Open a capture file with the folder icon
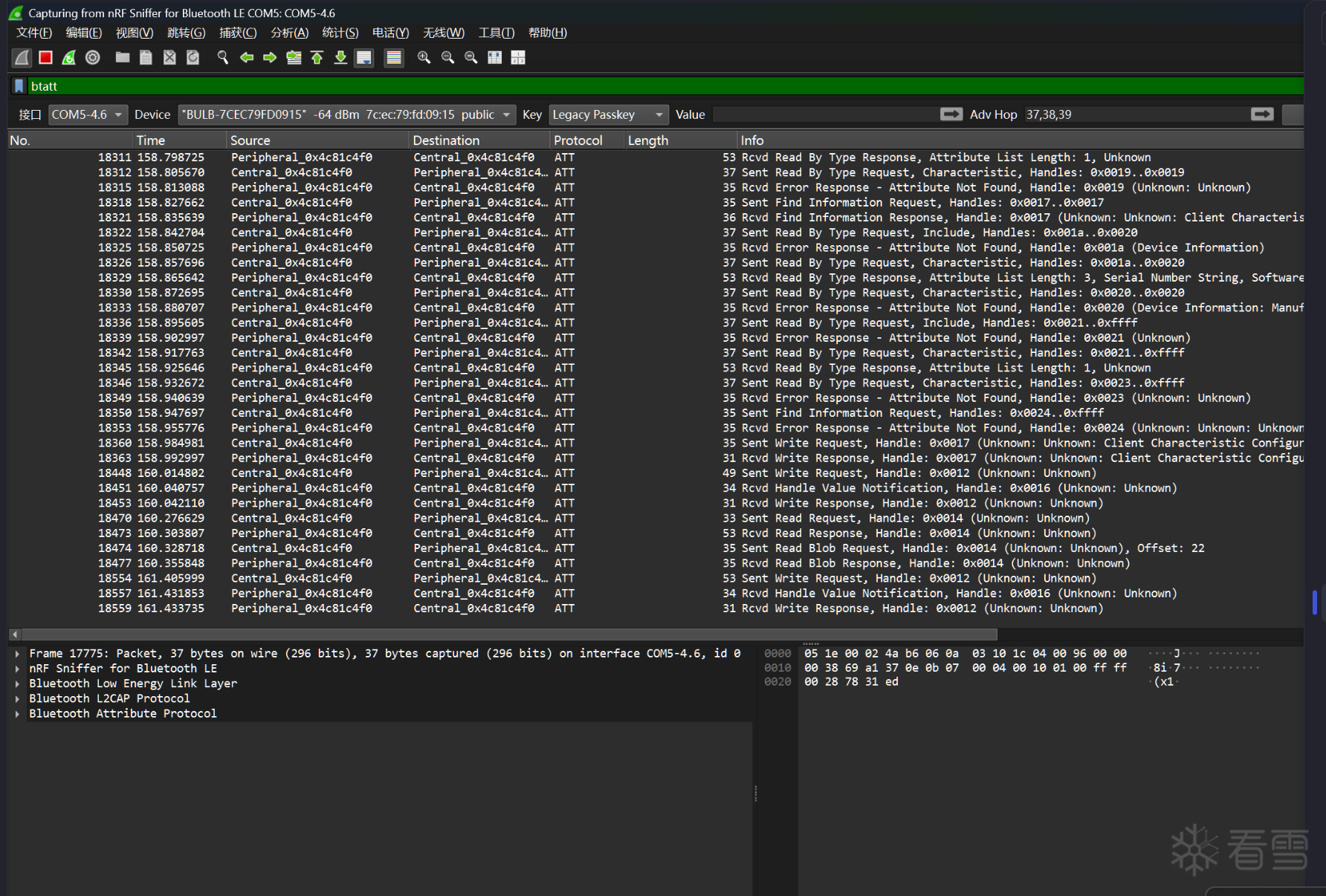 [x=123, y=57]
